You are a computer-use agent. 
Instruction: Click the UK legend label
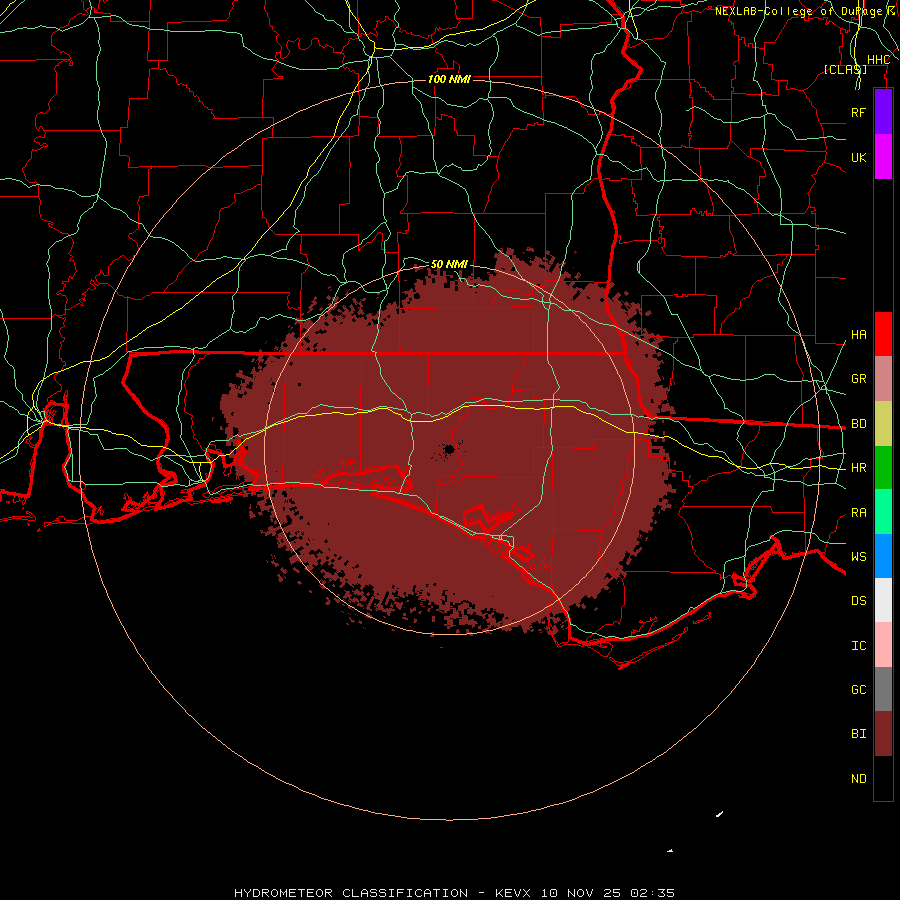[x=858, y=157]
